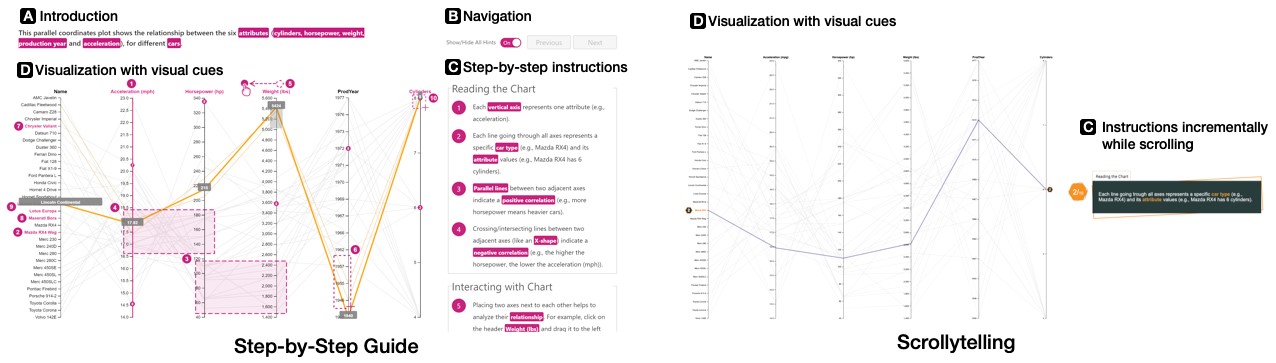Click hint marker 6 near the ProdYear axis
Viewport: 1276px width, 363px height.
[x=355, y=249]
